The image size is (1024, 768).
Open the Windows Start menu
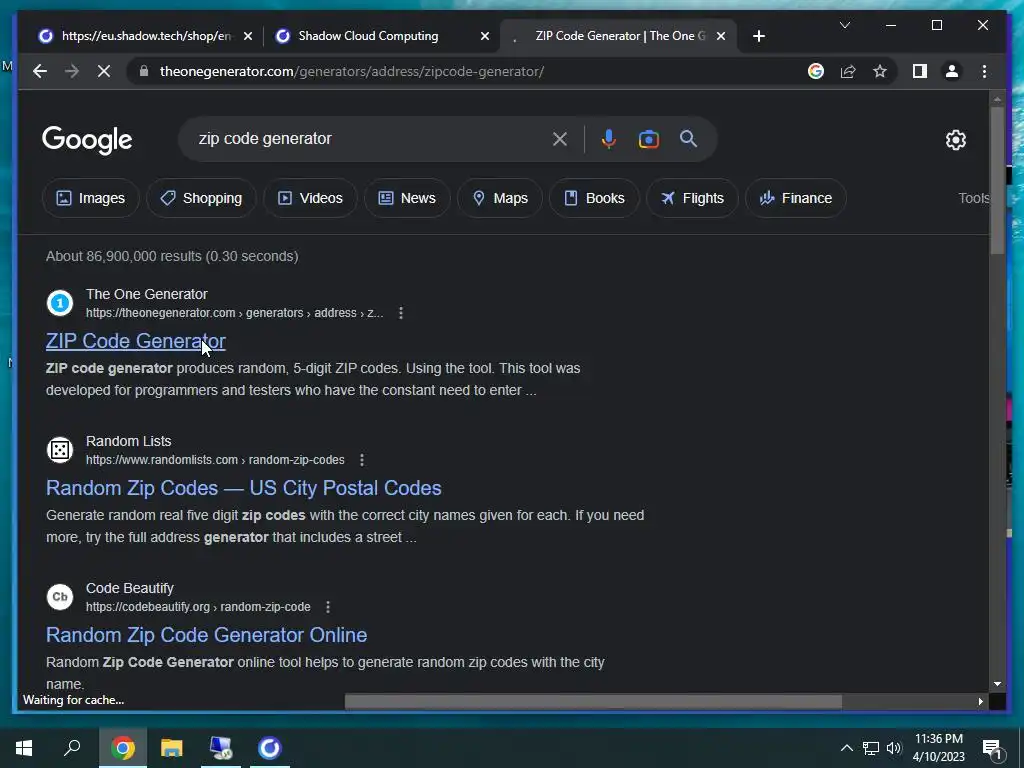tap(24, 748)
